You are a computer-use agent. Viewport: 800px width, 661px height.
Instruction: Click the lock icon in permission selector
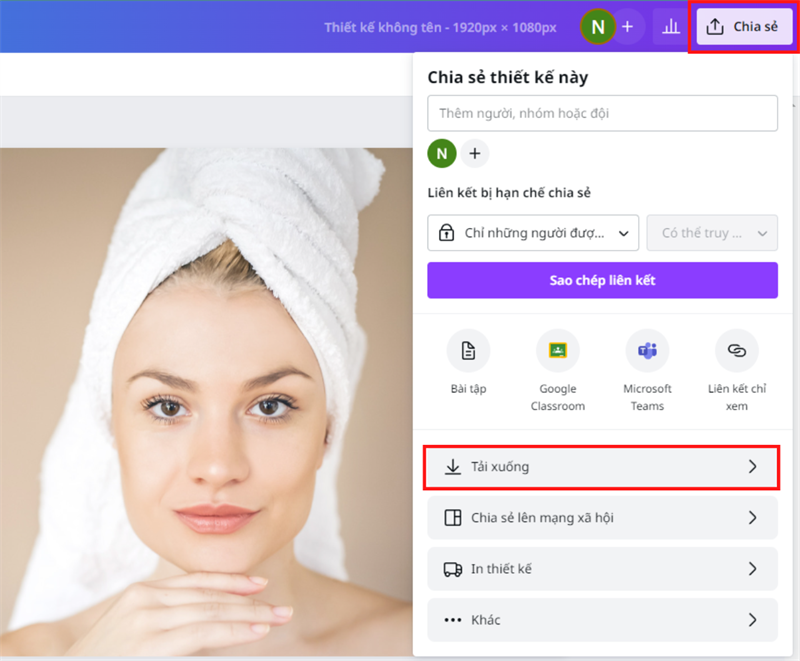[450, 233]
